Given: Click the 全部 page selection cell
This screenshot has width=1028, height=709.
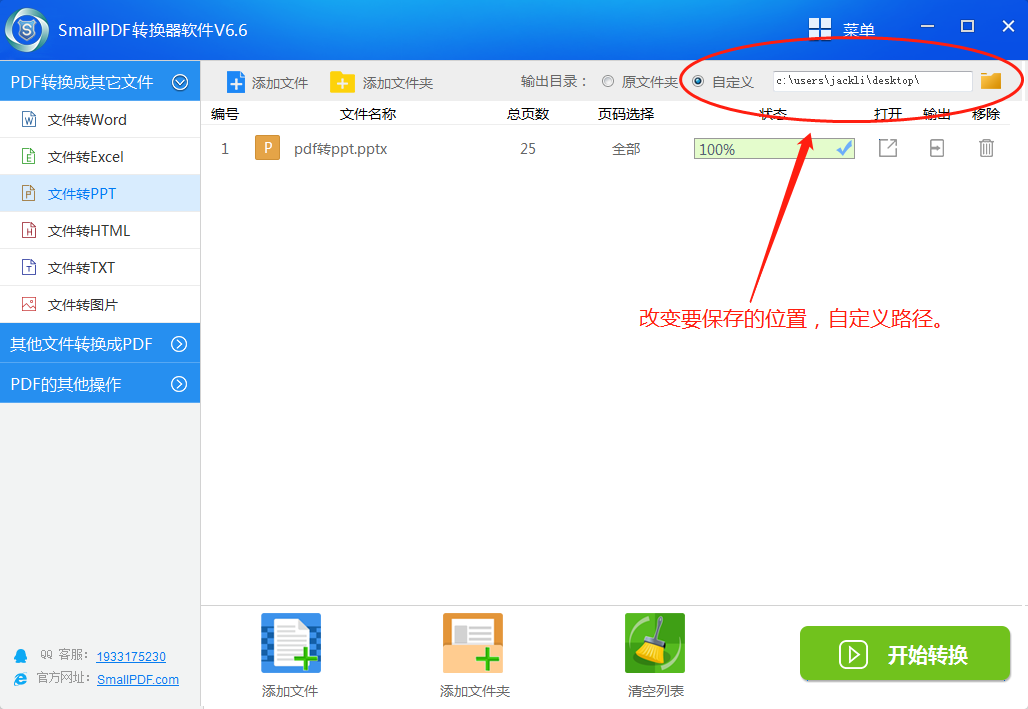Looking at the screenshot, I should click(626, 149).
